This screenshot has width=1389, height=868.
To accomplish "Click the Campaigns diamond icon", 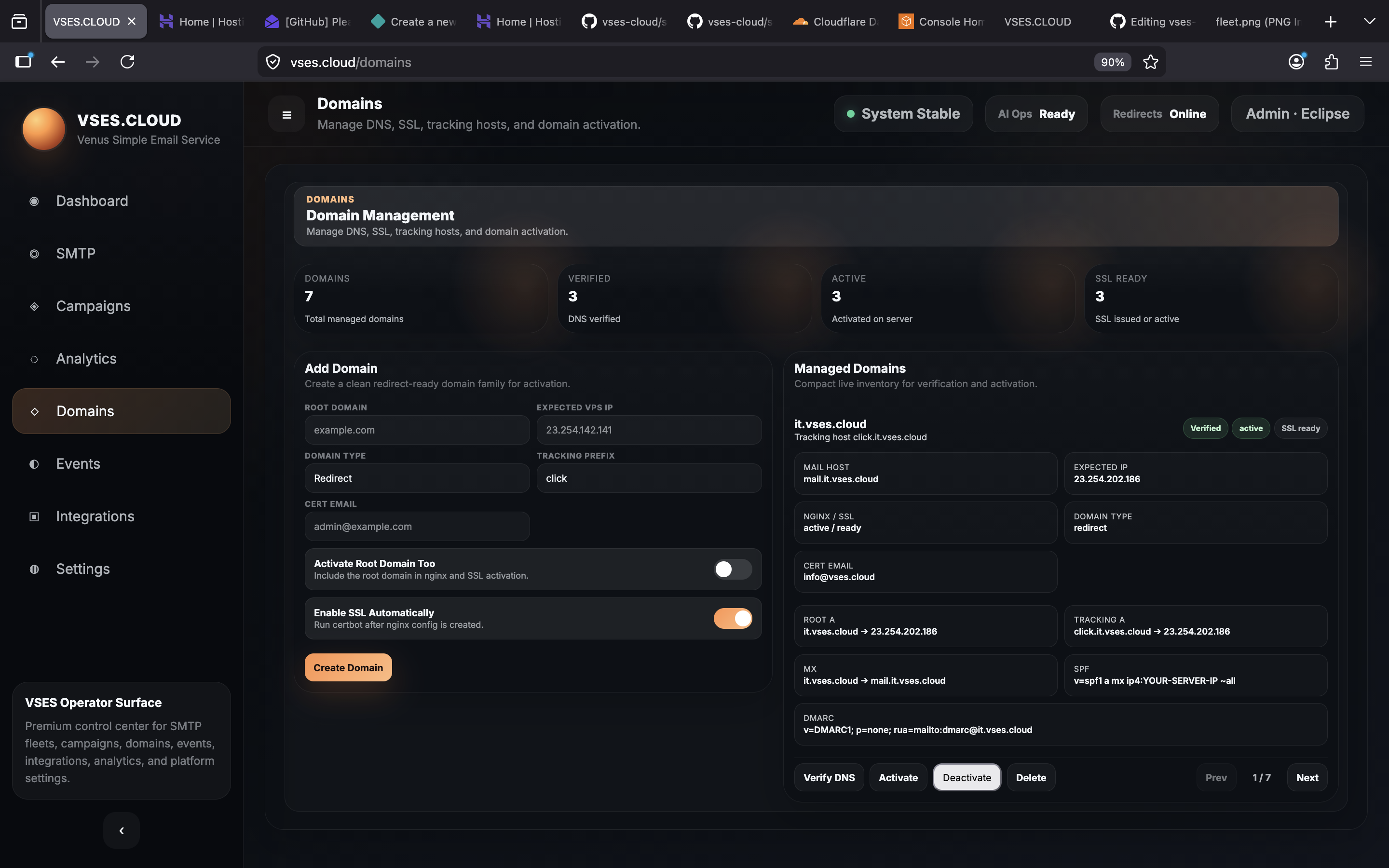I will (34, 307).
